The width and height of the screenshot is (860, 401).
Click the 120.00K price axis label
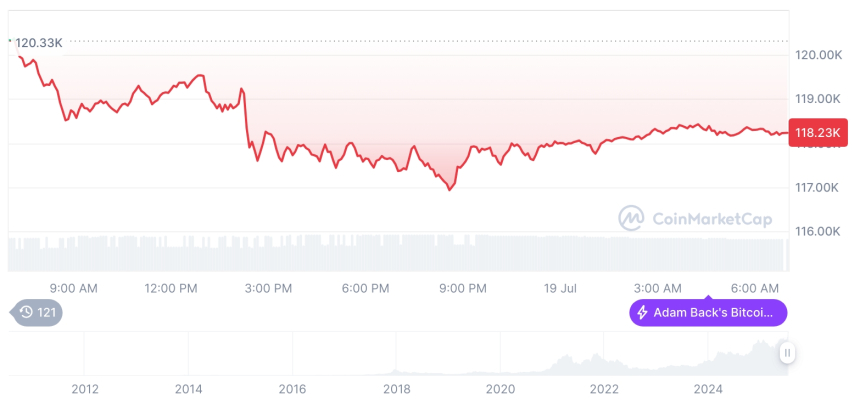point(817,55)
